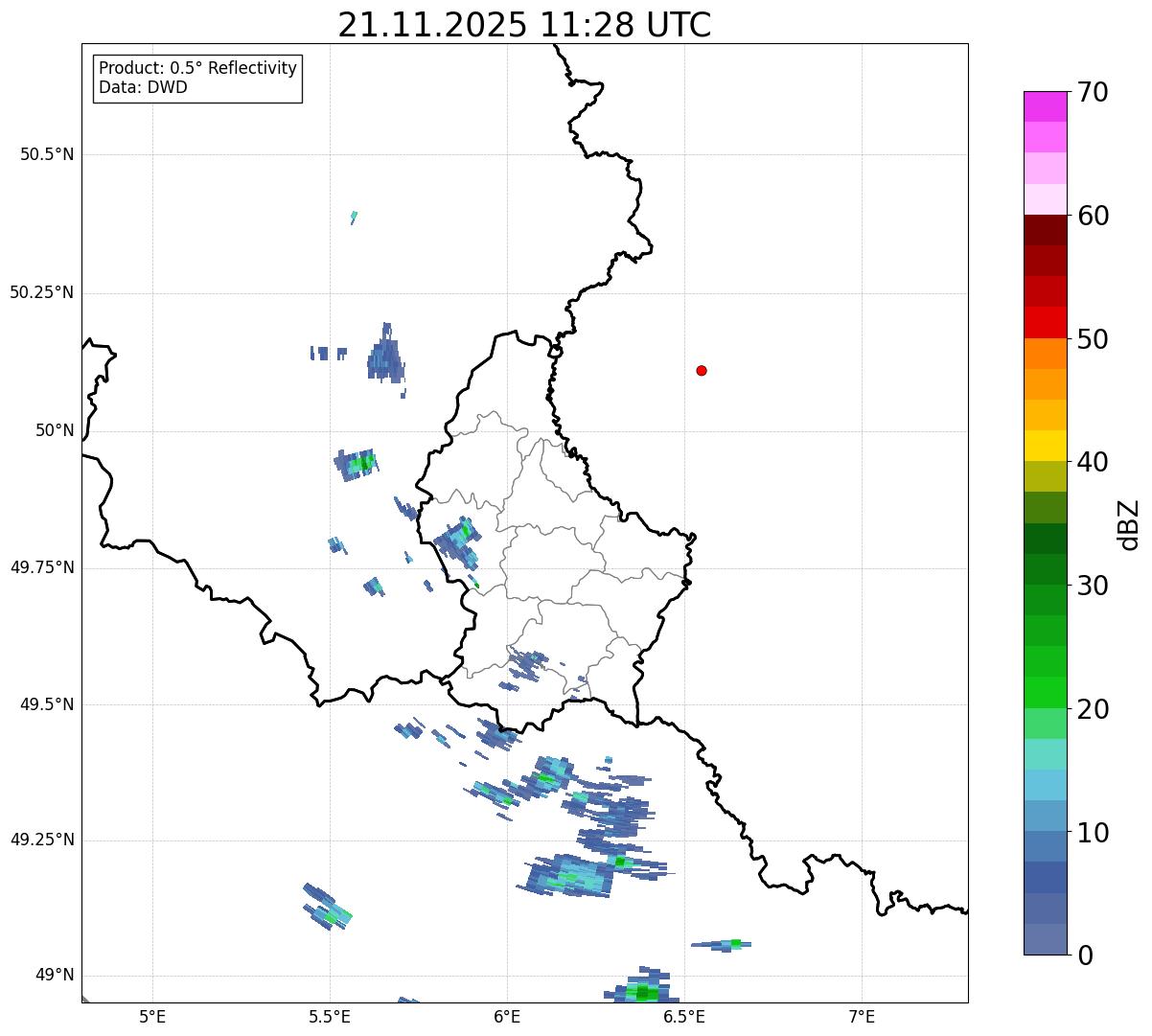Click the blue colorbar swatch just below 10
The width and height of the screenshot is (1152, 1036).
[1046, 846]
